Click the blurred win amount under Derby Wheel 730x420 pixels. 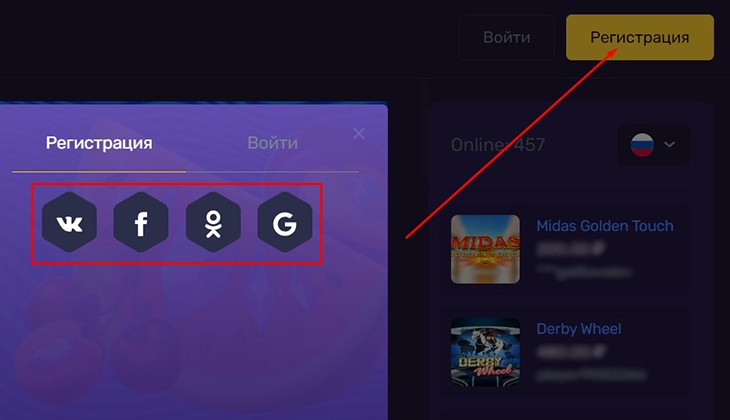[x=571, y=352]
